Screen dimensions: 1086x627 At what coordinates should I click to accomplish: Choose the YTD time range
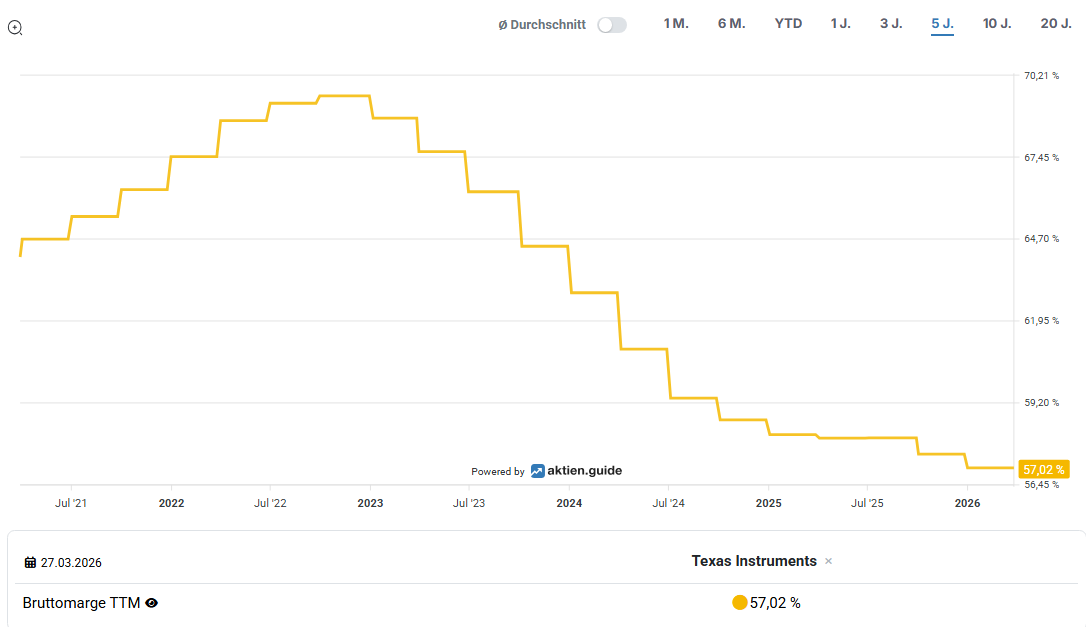tap(788, 24)
